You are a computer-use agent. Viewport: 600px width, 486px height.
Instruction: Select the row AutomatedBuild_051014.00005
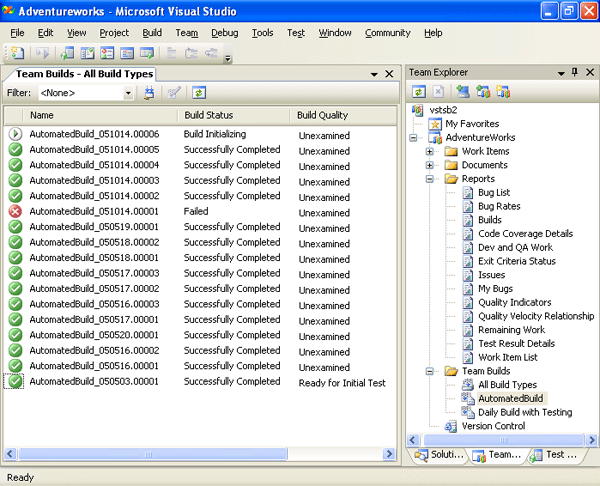click(x=200, y=150)
